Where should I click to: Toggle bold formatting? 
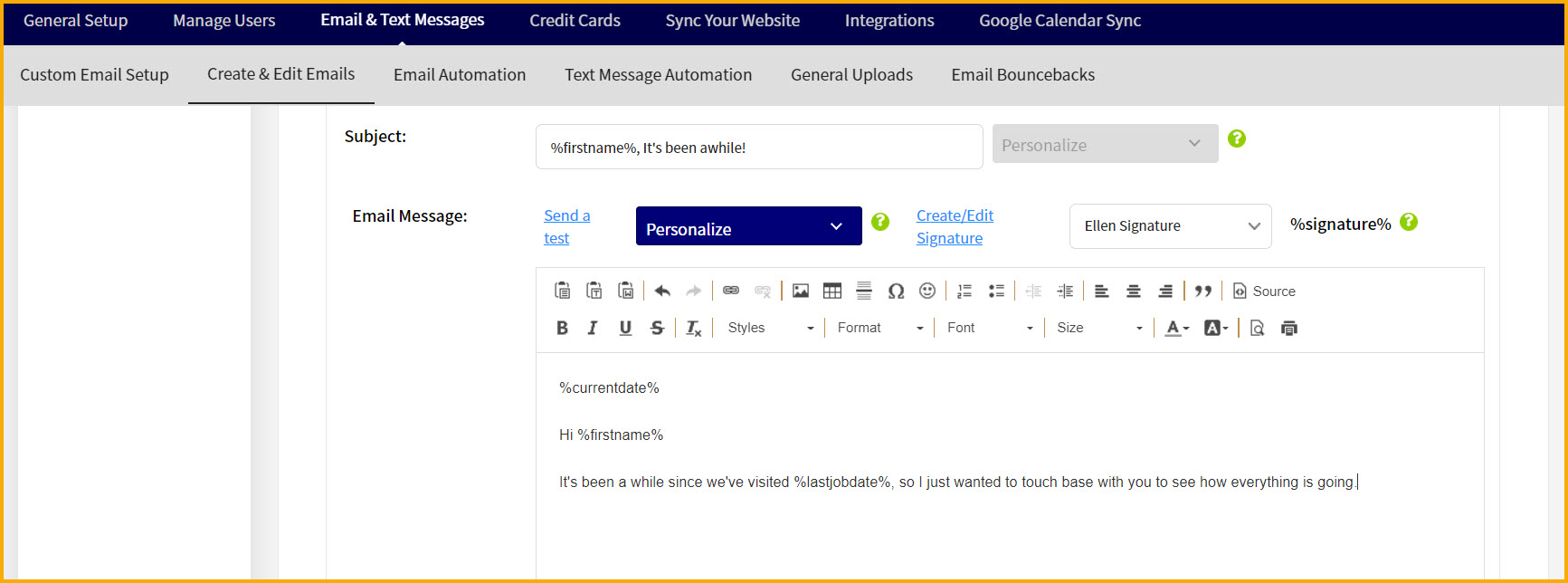click(562, 328)
